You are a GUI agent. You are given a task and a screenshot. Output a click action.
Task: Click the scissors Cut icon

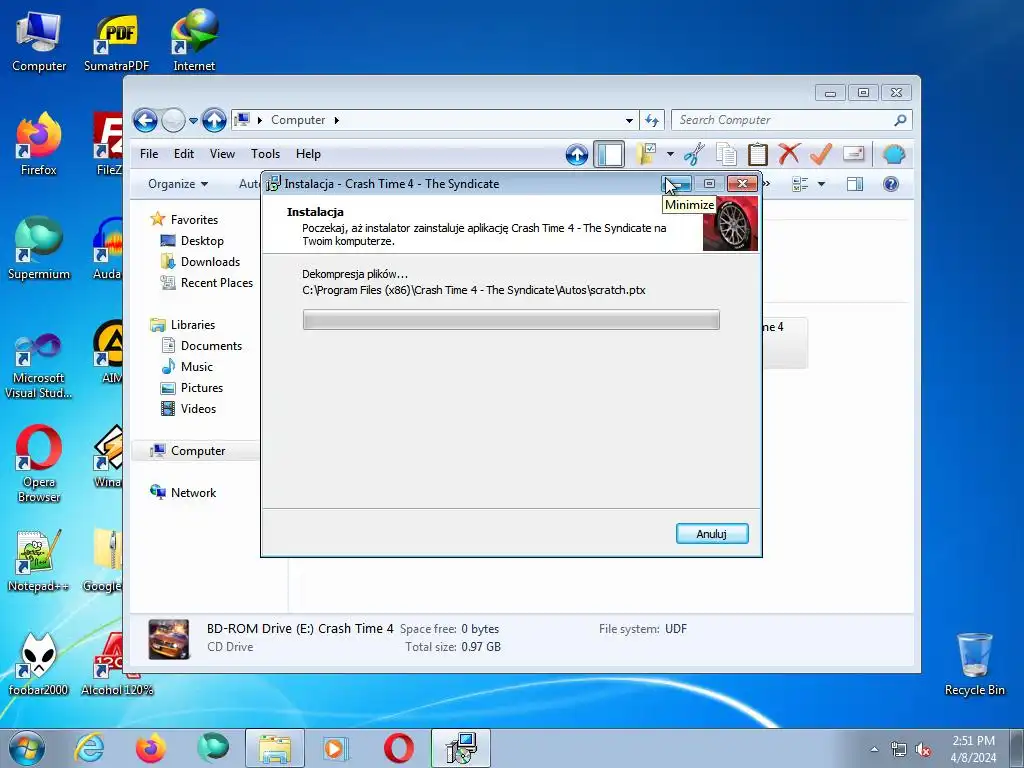click(694, 155)
